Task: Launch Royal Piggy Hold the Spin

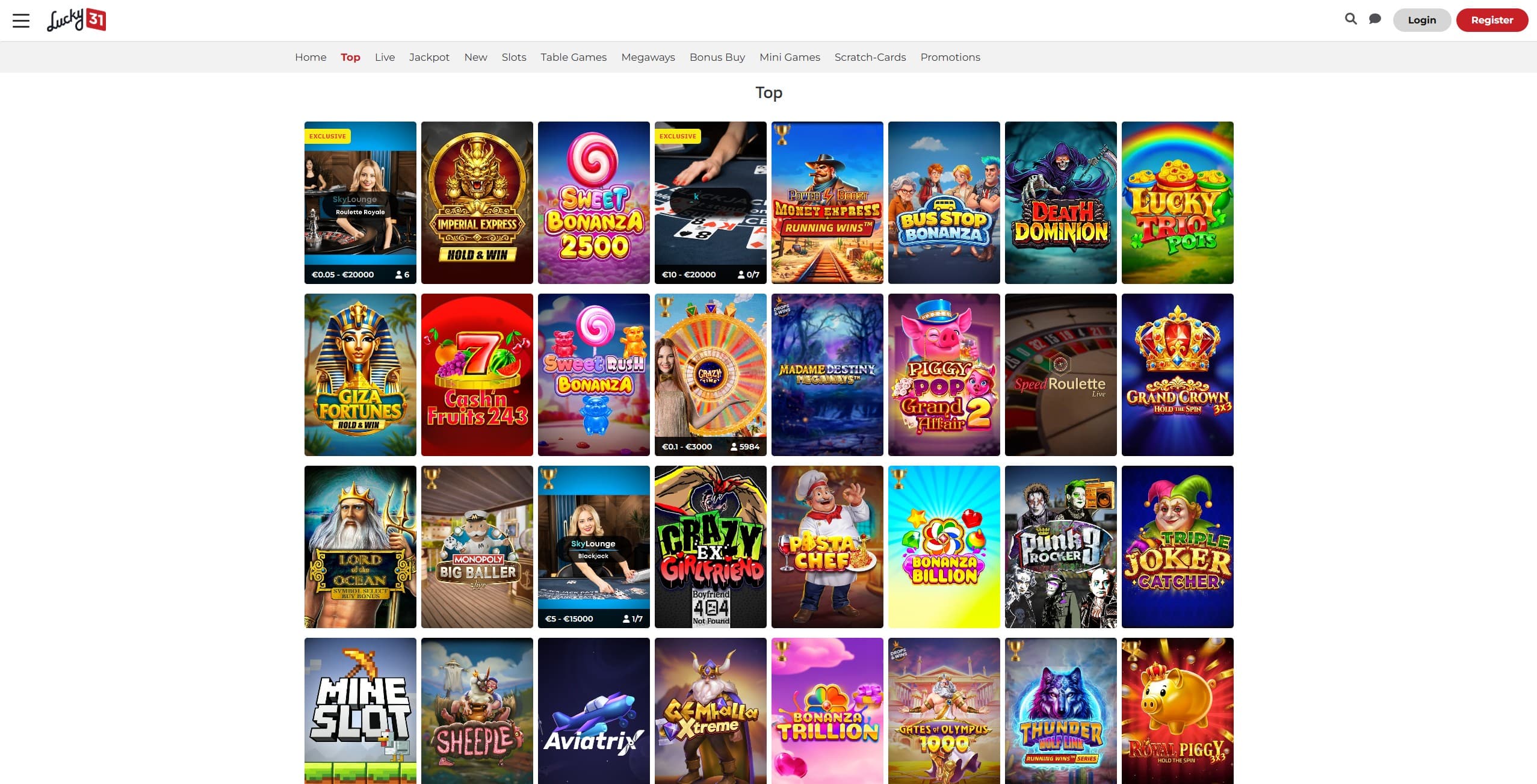Action: (1178, 711)
